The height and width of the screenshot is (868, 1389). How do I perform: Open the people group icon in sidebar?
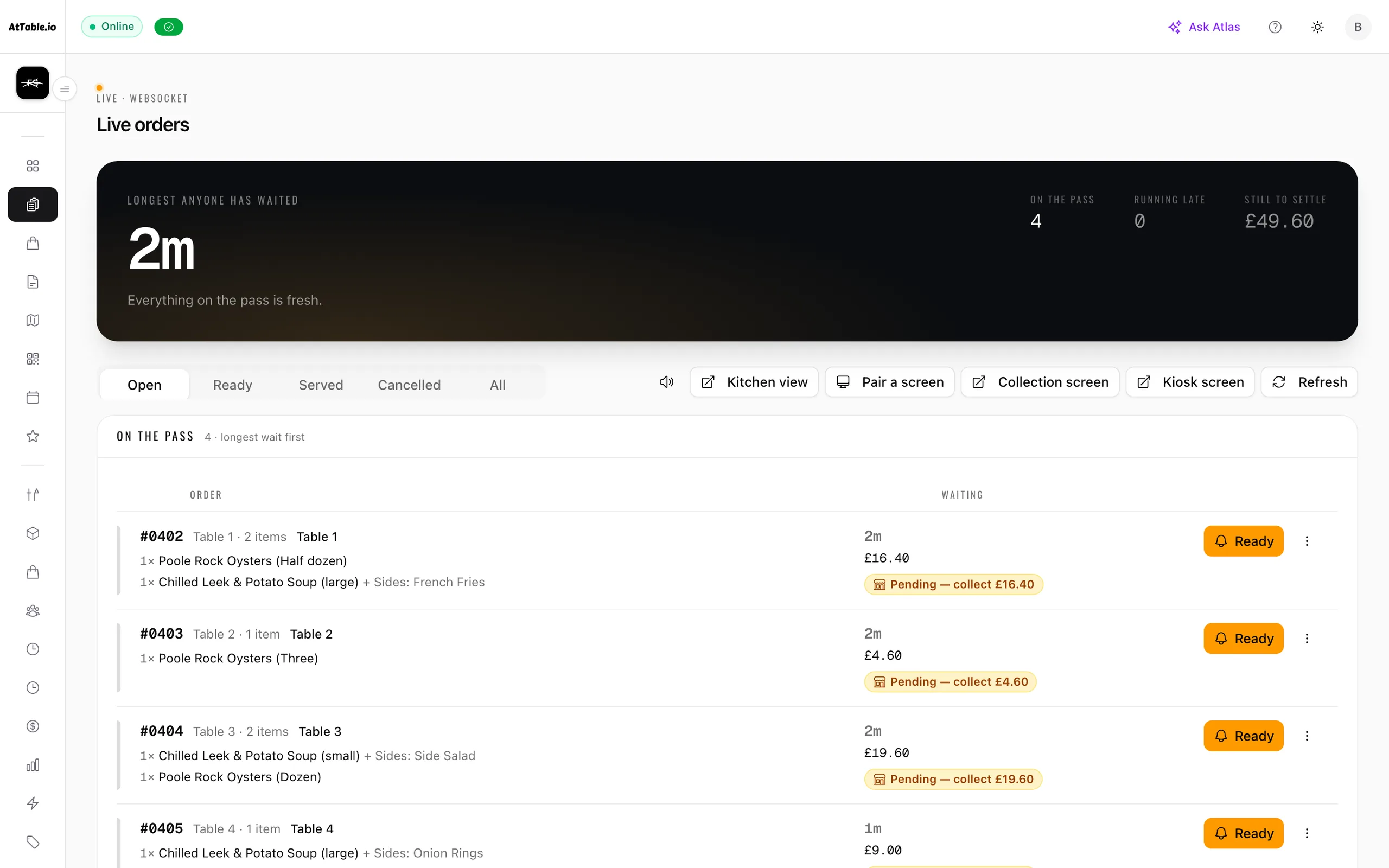(33, 610)
